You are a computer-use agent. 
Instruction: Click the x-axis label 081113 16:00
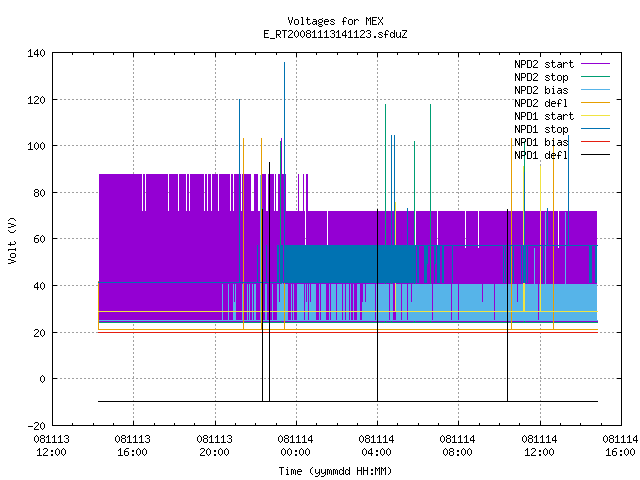[x=133, y=446]
